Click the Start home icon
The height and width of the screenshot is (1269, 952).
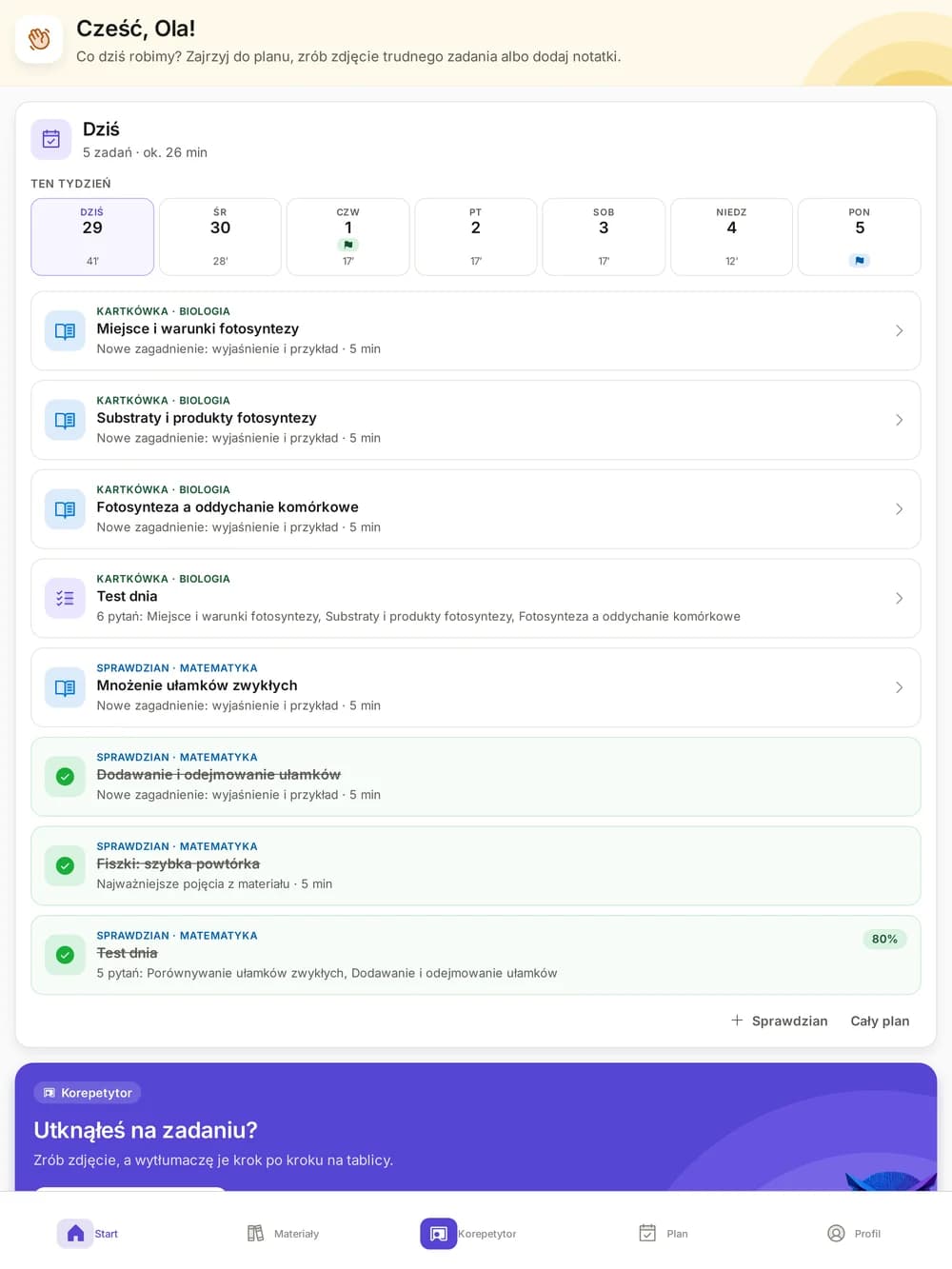75,1234
